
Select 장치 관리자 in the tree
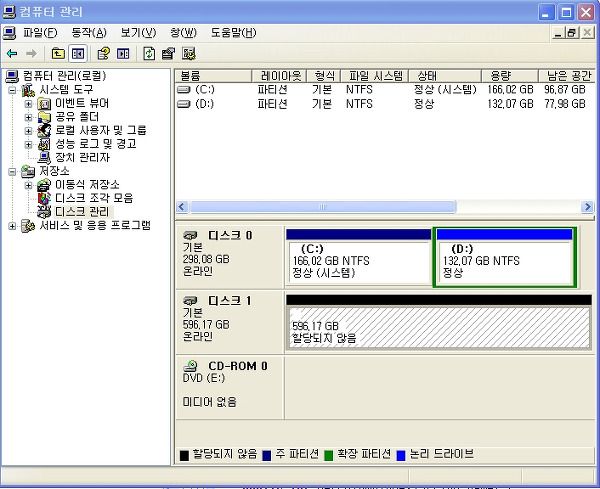coord(83,157)
